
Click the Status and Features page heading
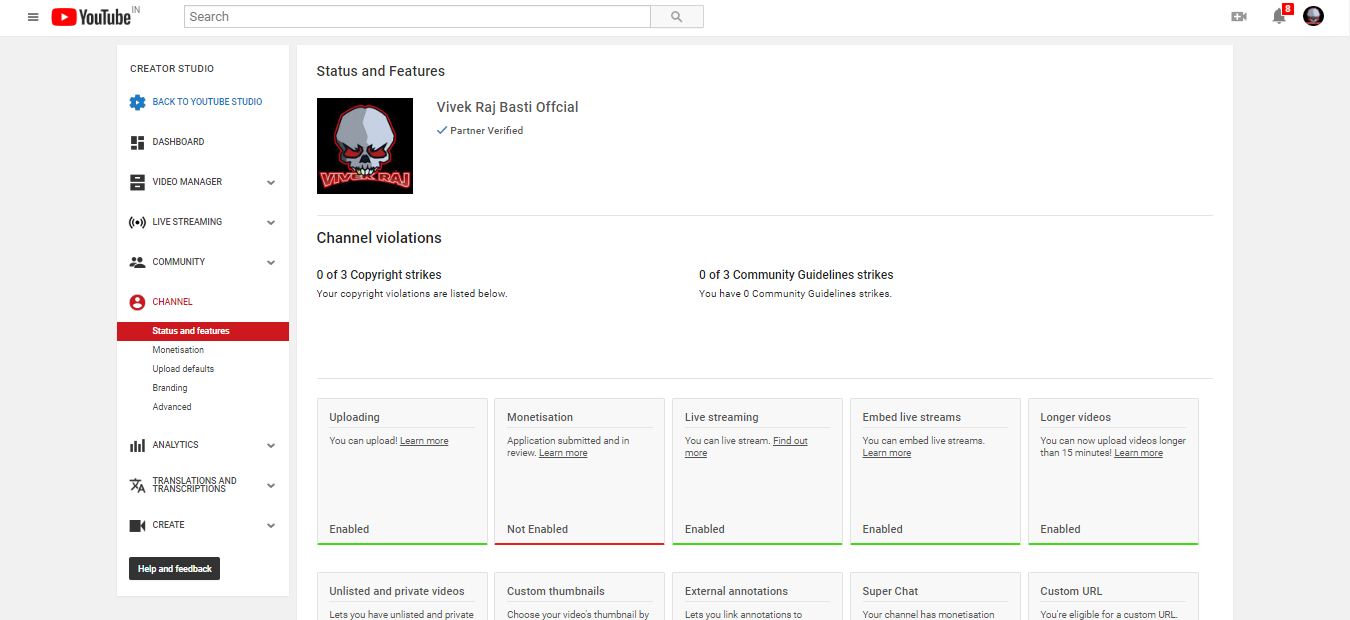pyautogui.click(x=381, y=71)
